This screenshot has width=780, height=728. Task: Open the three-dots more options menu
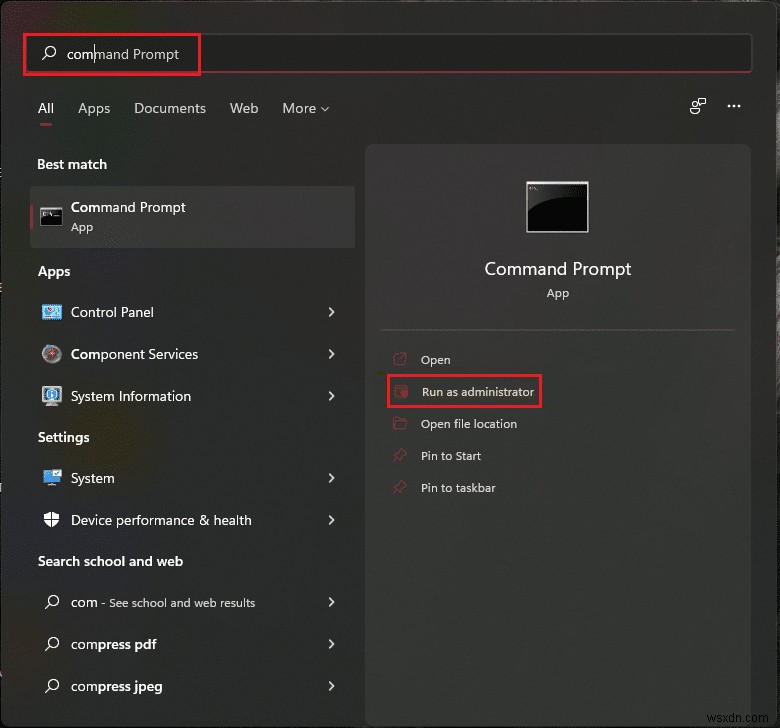734,107
